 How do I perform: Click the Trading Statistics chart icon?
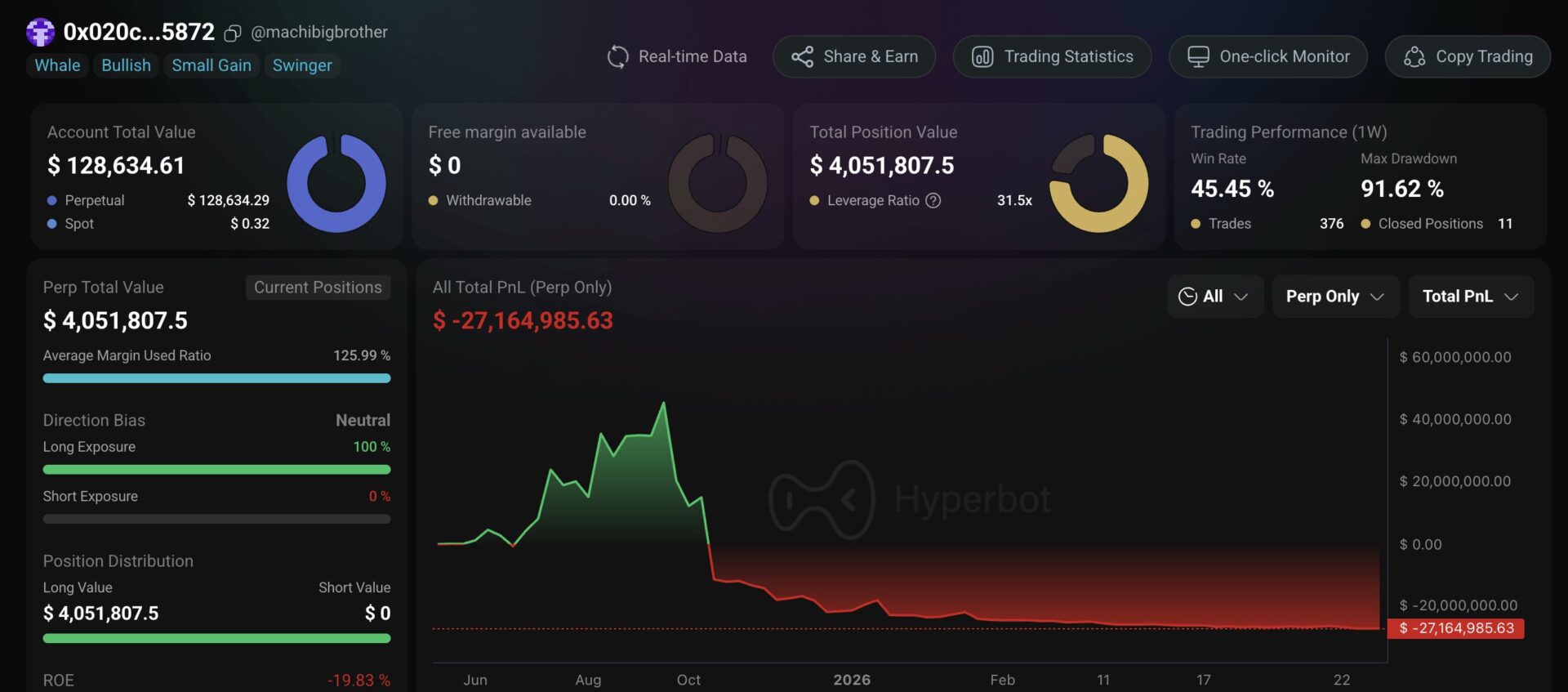coord(982,56)
